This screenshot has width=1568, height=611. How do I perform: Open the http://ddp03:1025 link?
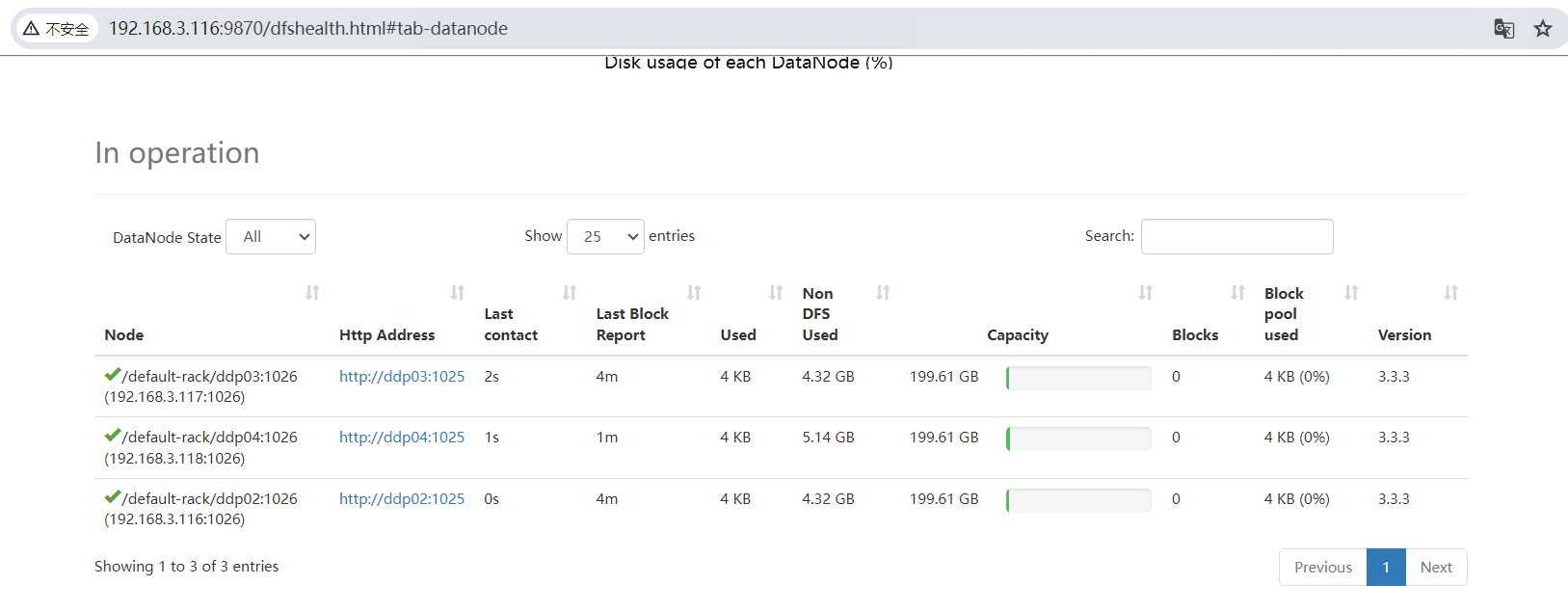(x=402, y=377)
